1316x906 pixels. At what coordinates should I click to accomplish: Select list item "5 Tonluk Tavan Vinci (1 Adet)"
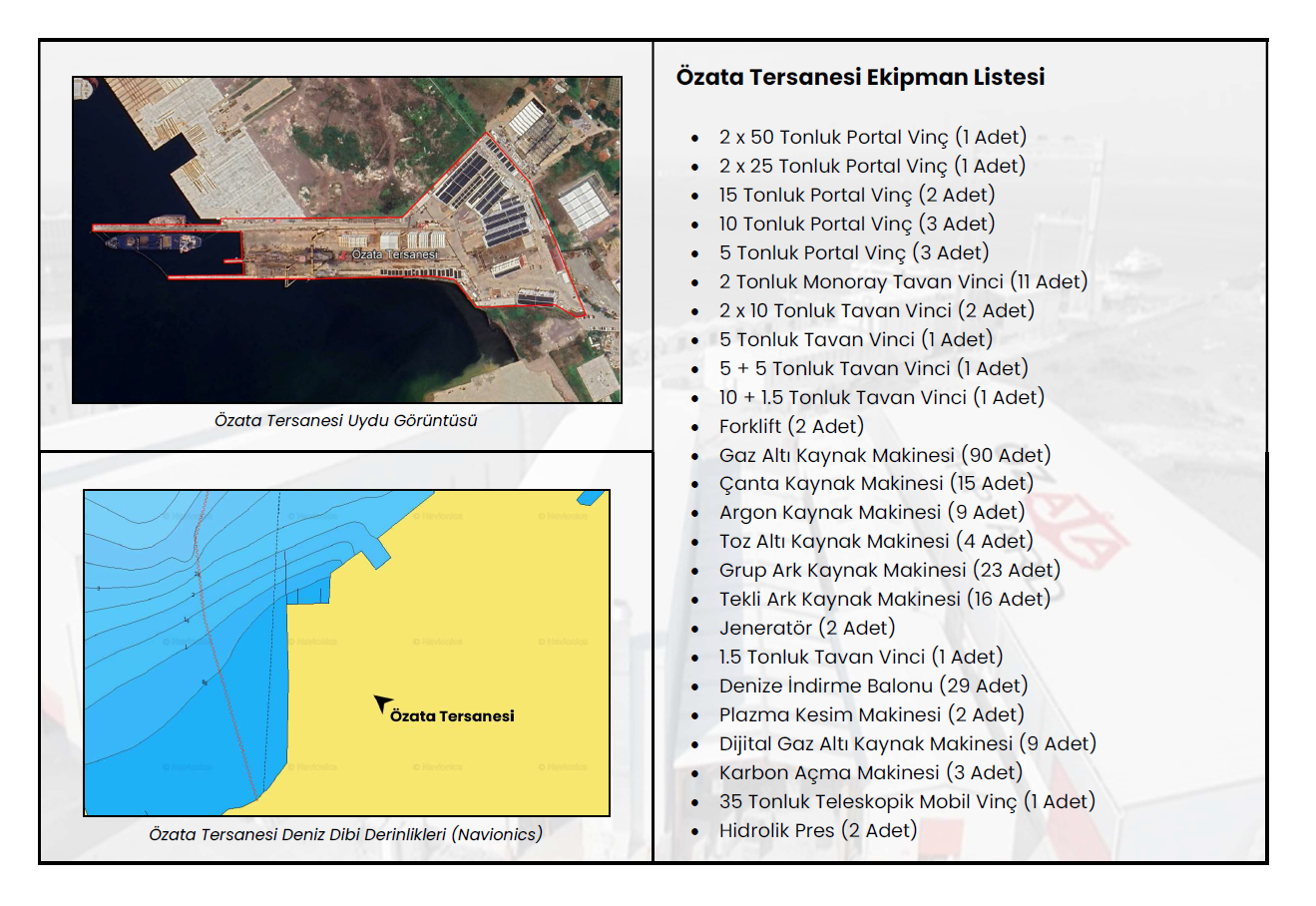click(856, 339)
